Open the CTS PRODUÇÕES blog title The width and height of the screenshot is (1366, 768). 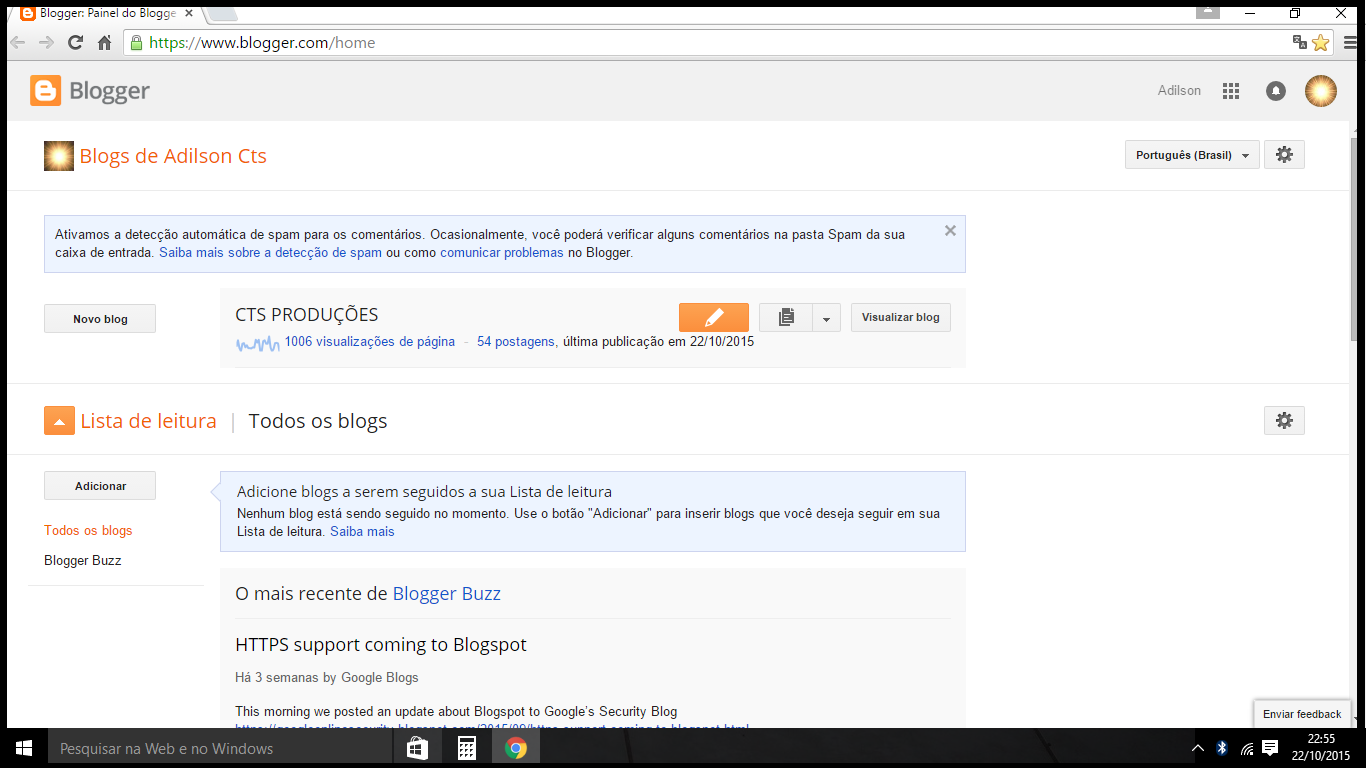coord(307,315)
